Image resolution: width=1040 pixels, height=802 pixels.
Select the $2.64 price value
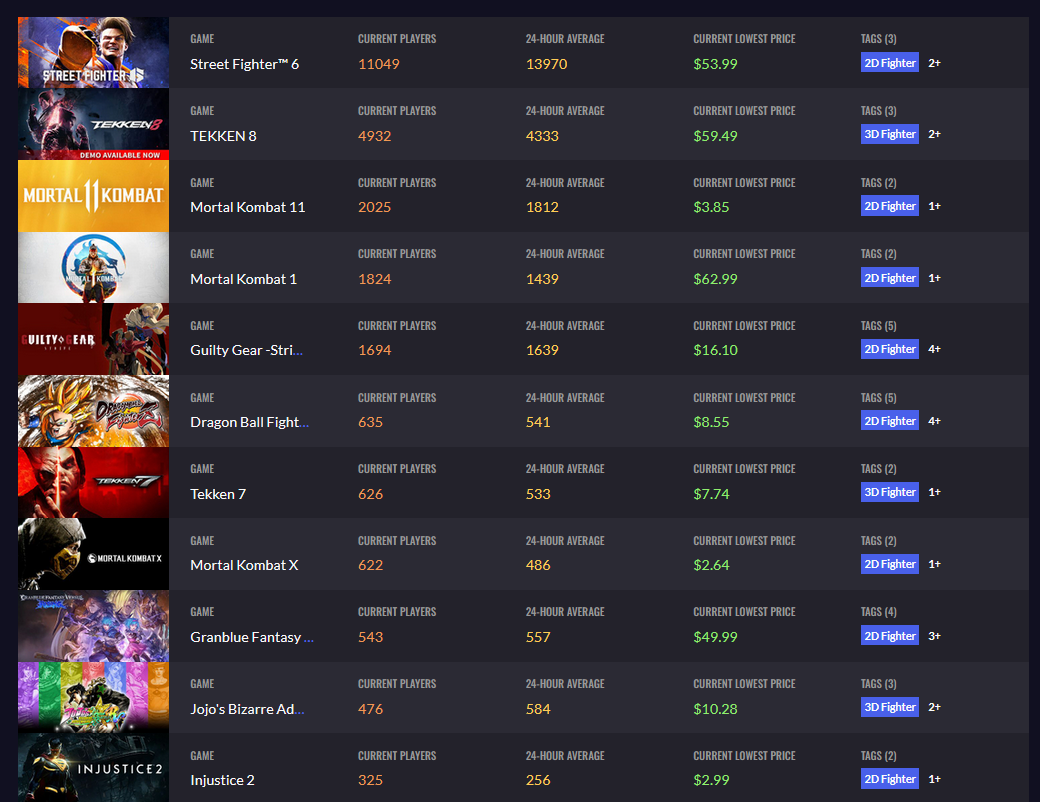pos(711,565)
